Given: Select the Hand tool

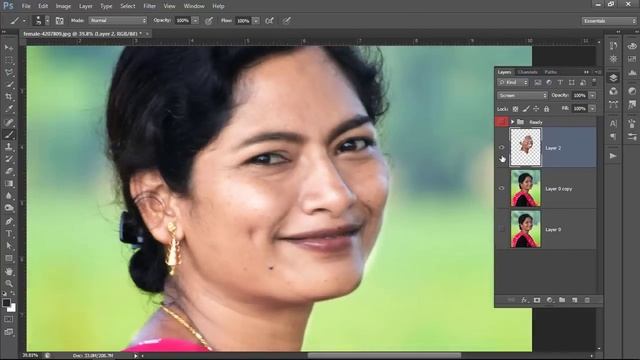Looking at the screenshot, I should coord(9,271).
